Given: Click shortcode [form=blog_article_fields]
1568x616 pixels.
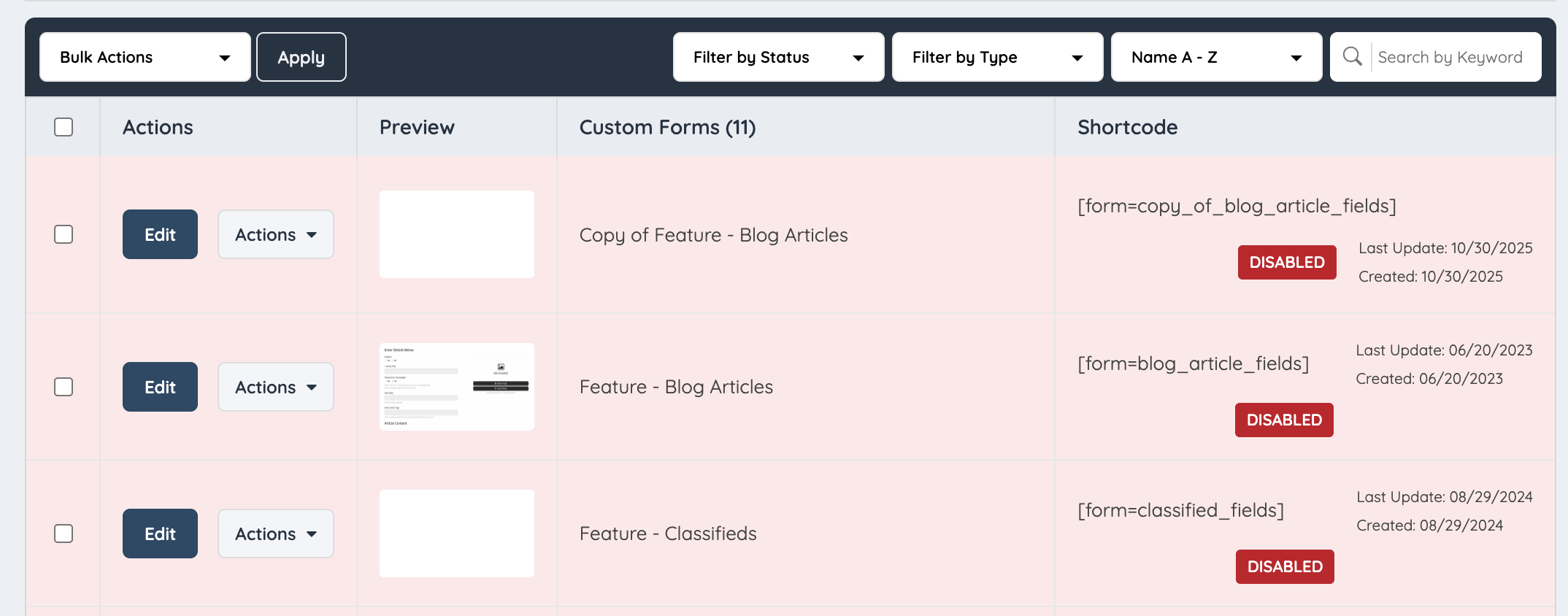Looking at the screenshot, I should click(1194, 363).
